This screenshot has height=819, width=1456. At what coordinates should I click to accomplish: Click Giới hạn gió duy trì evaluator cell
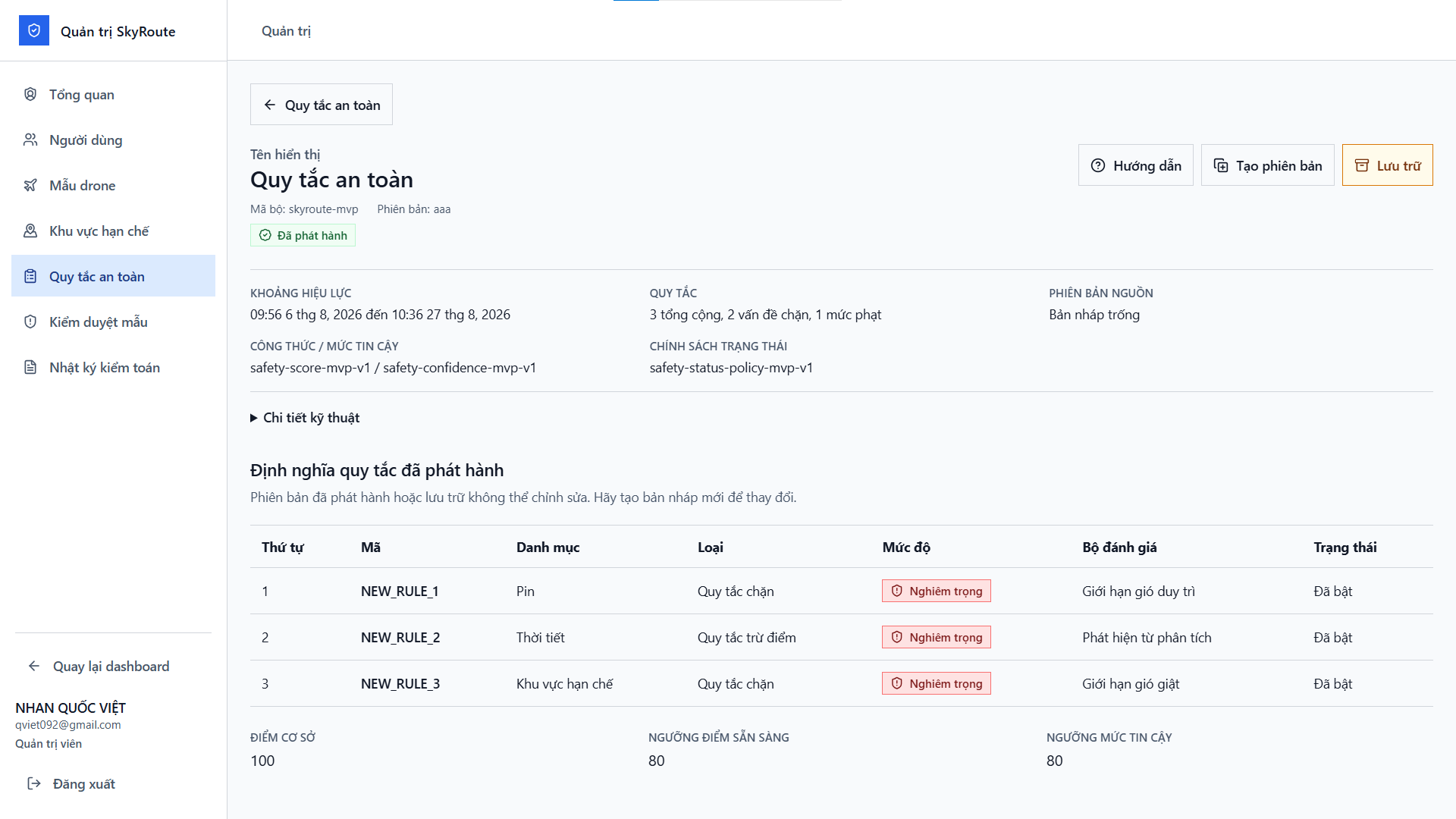(1138, 591)
